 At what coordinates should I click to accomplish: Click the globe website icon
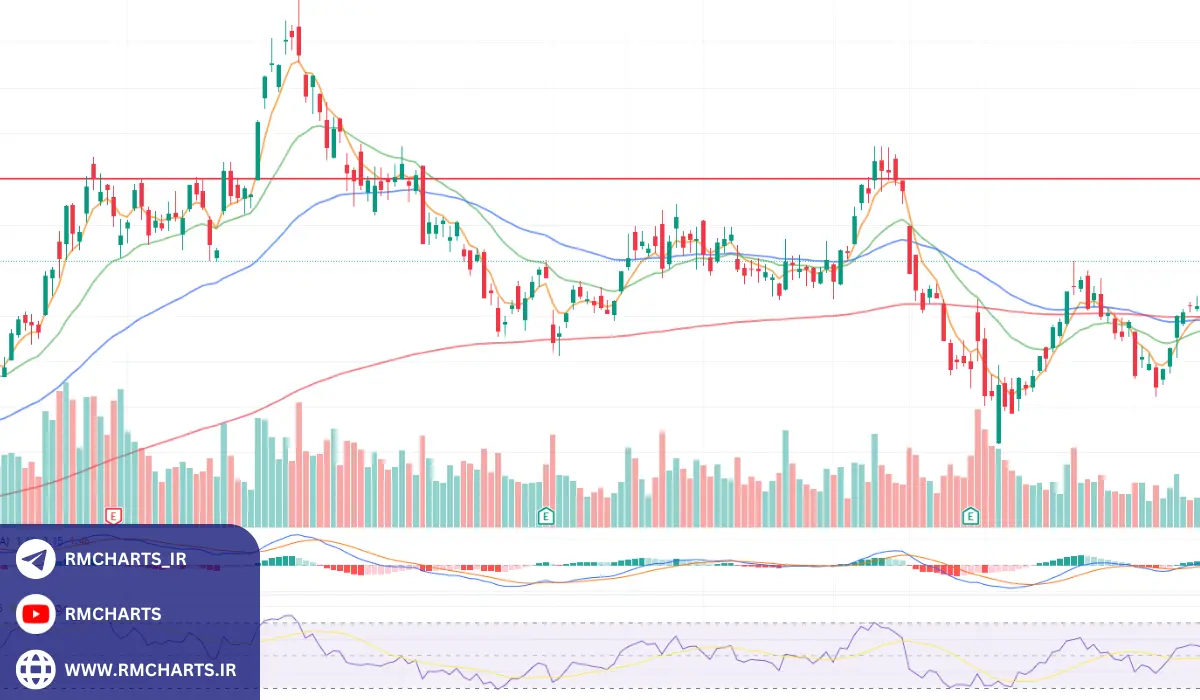click(36, 667)
